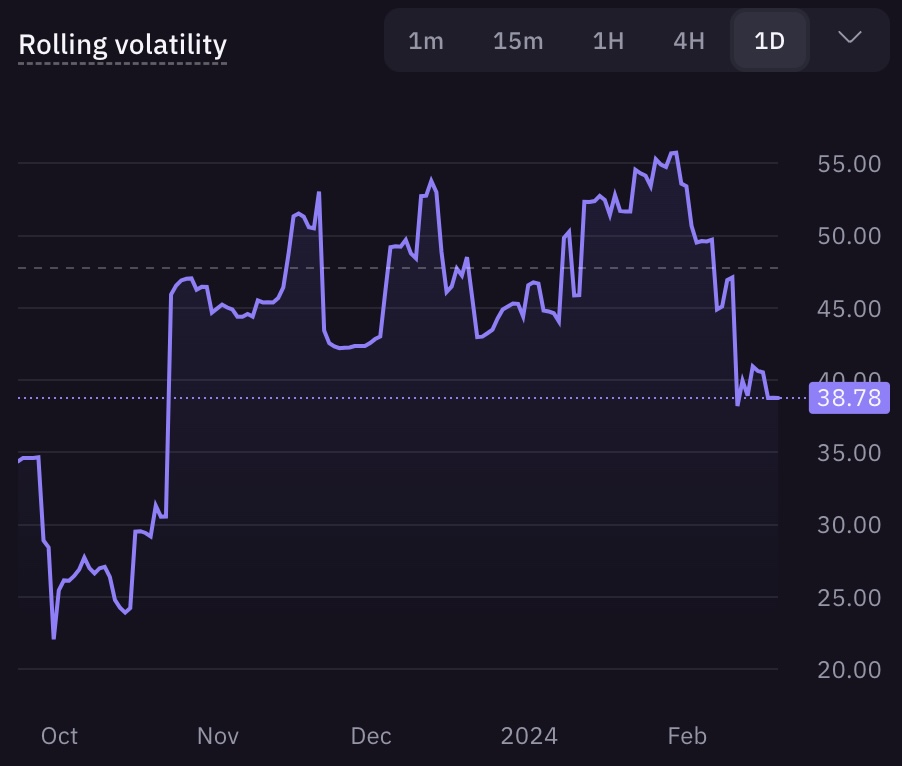This screenshot has height=766, width=902.
Task: Click the 55.00 price axis label
Action: tap(849, 164)
